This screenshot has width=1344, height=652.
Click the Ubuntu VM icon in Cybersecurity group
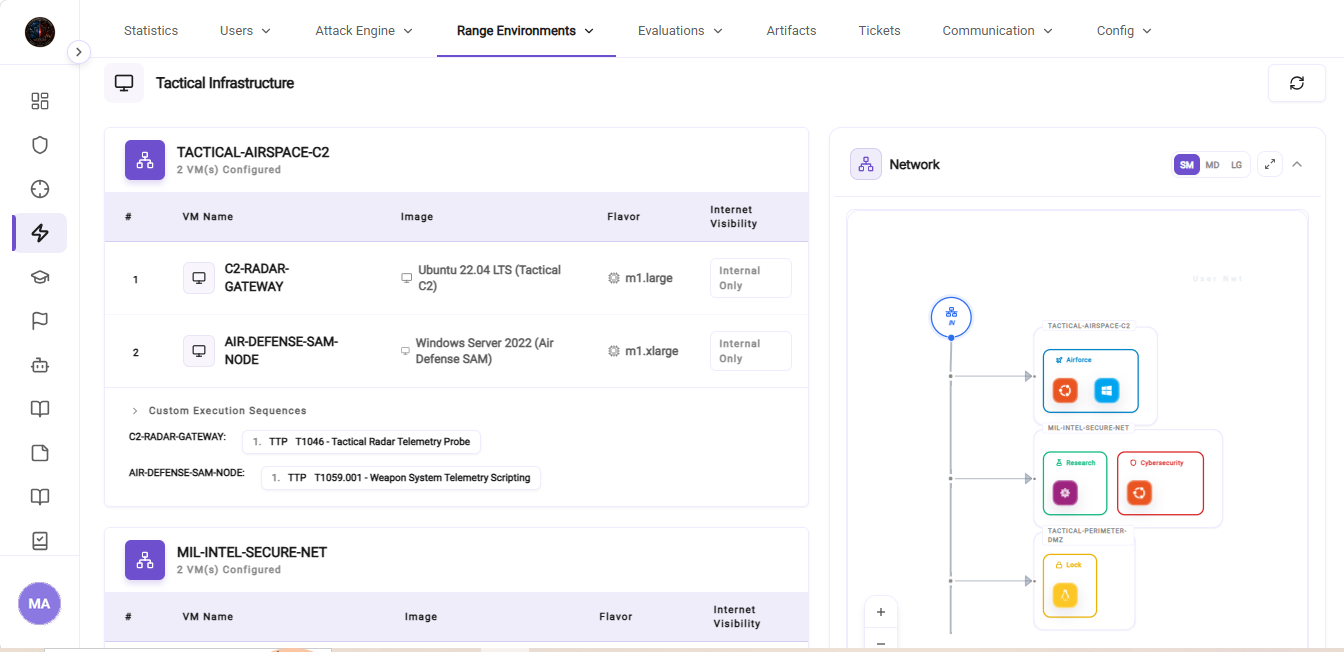(1139, 493)
